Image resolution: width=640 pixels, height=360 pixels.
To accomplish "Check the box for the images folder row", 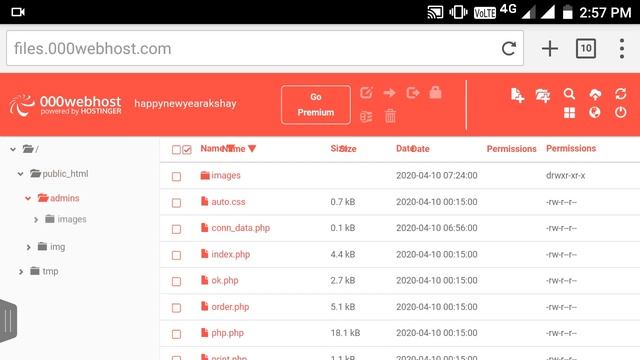I will 176,176.
